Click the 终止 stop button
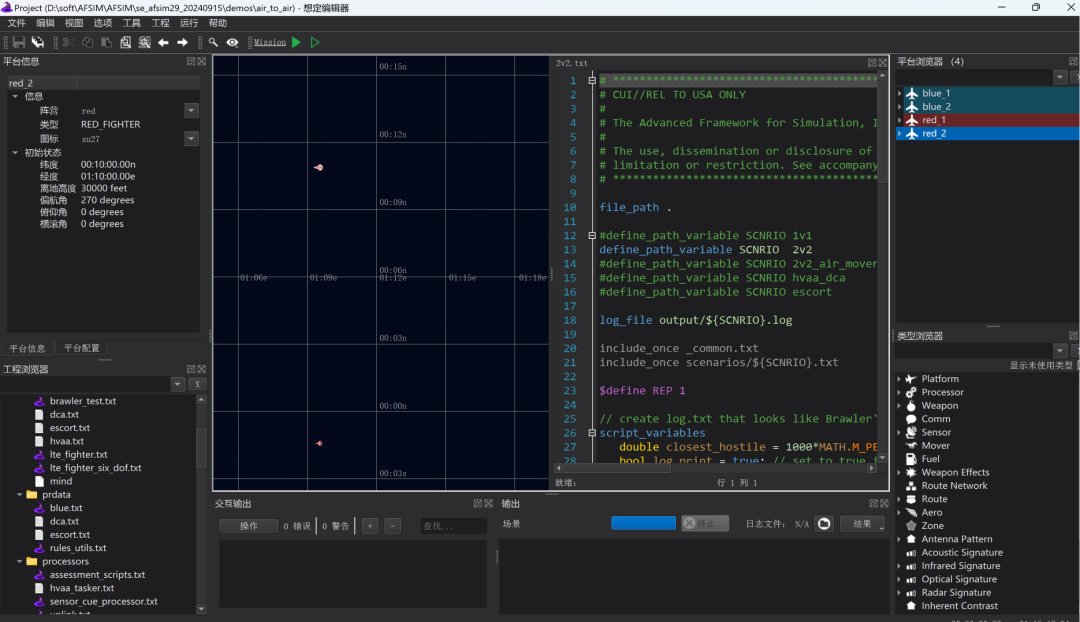Viewport: 1080px width, 622px height. 705,523
